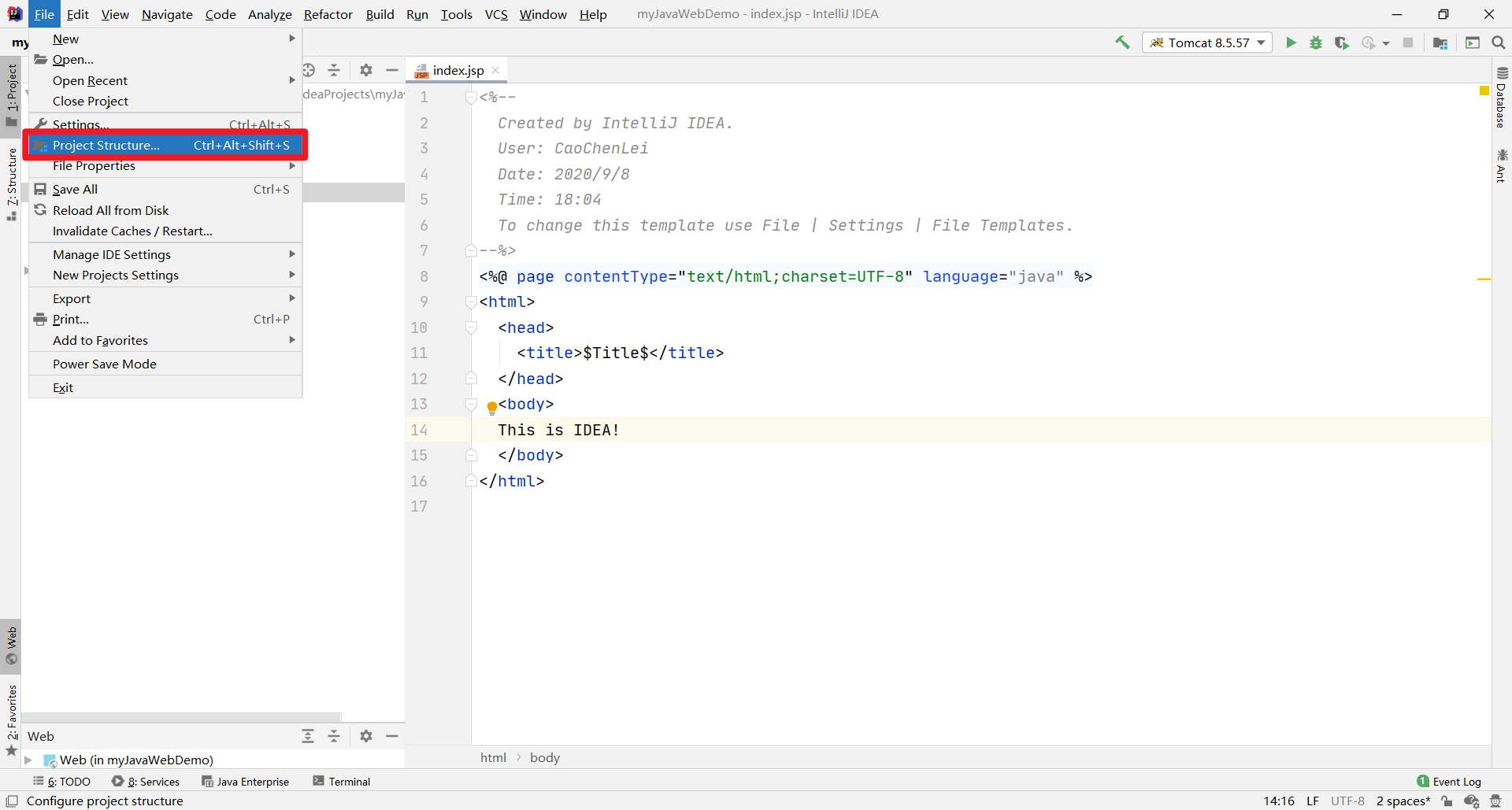Hide the Web panel with minus icon

[x=392, y=736]
